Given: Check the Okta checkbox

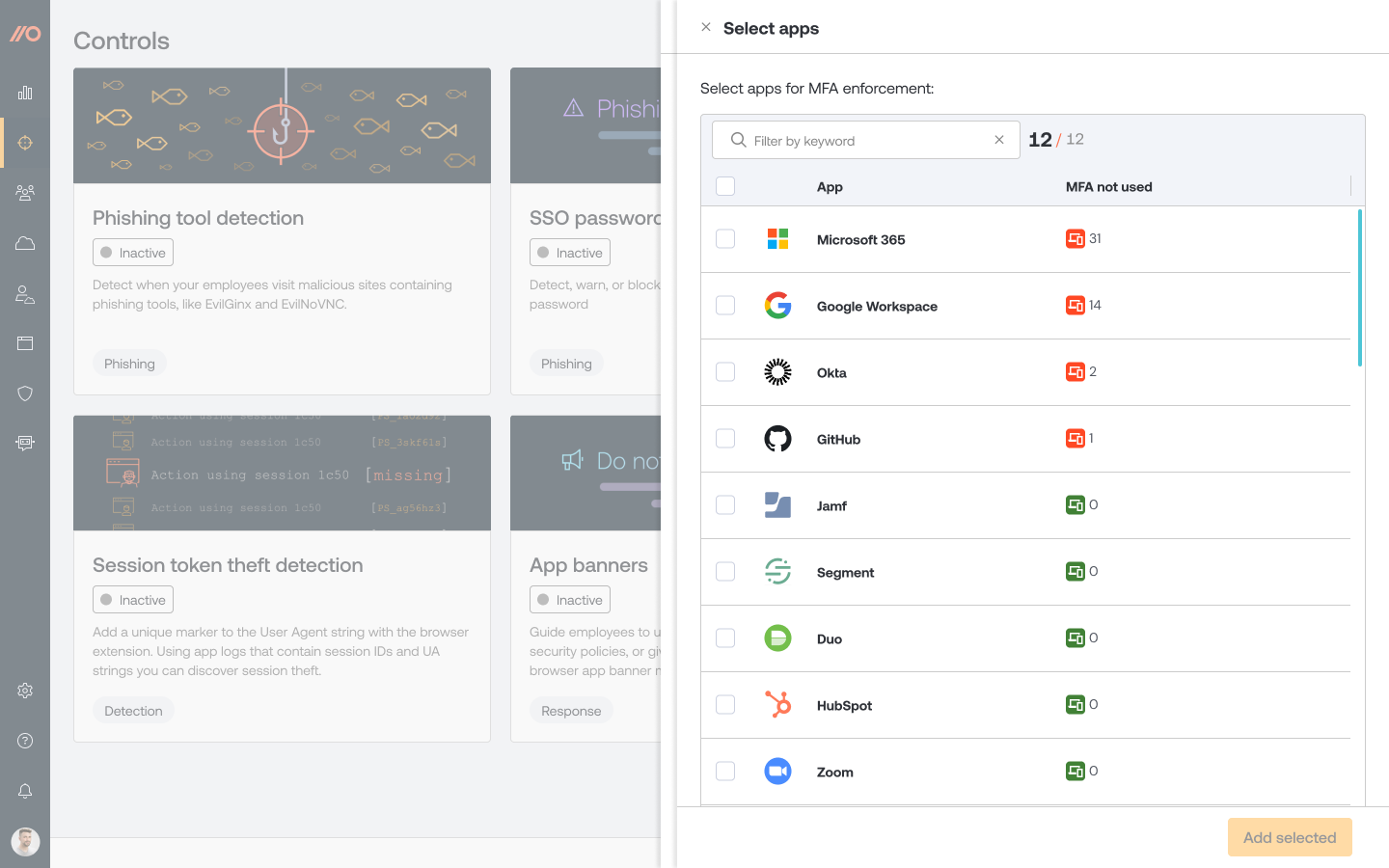Looking at the screenshot, I should click(x=725, y=372).
